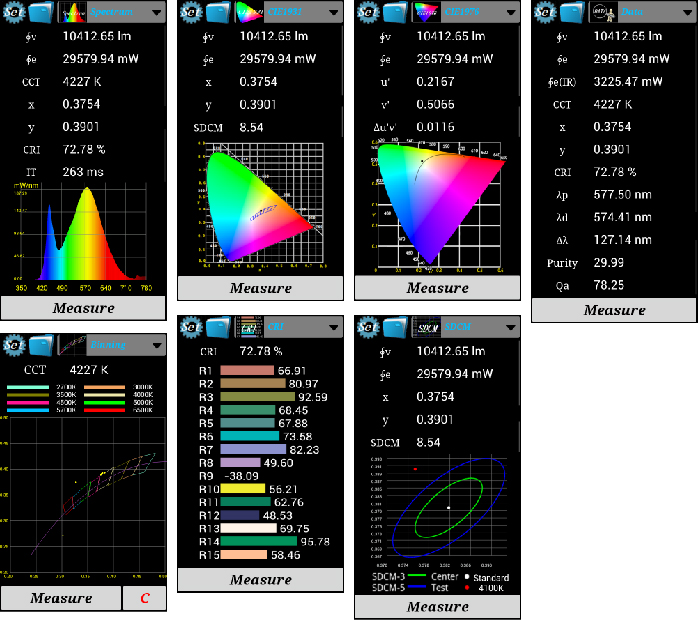This screenshot has height=620, width=699.
Task: Select Purity value 29.99
Action: pos(609,263)
